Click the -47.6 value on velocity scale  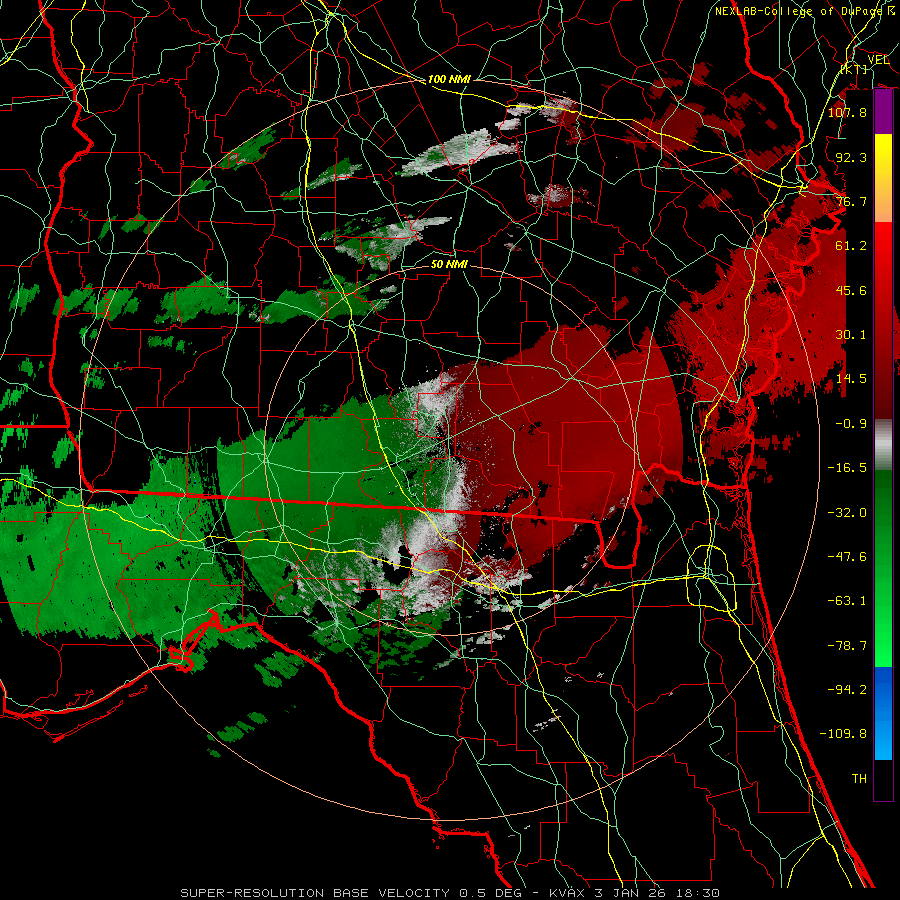coord(847,557)
